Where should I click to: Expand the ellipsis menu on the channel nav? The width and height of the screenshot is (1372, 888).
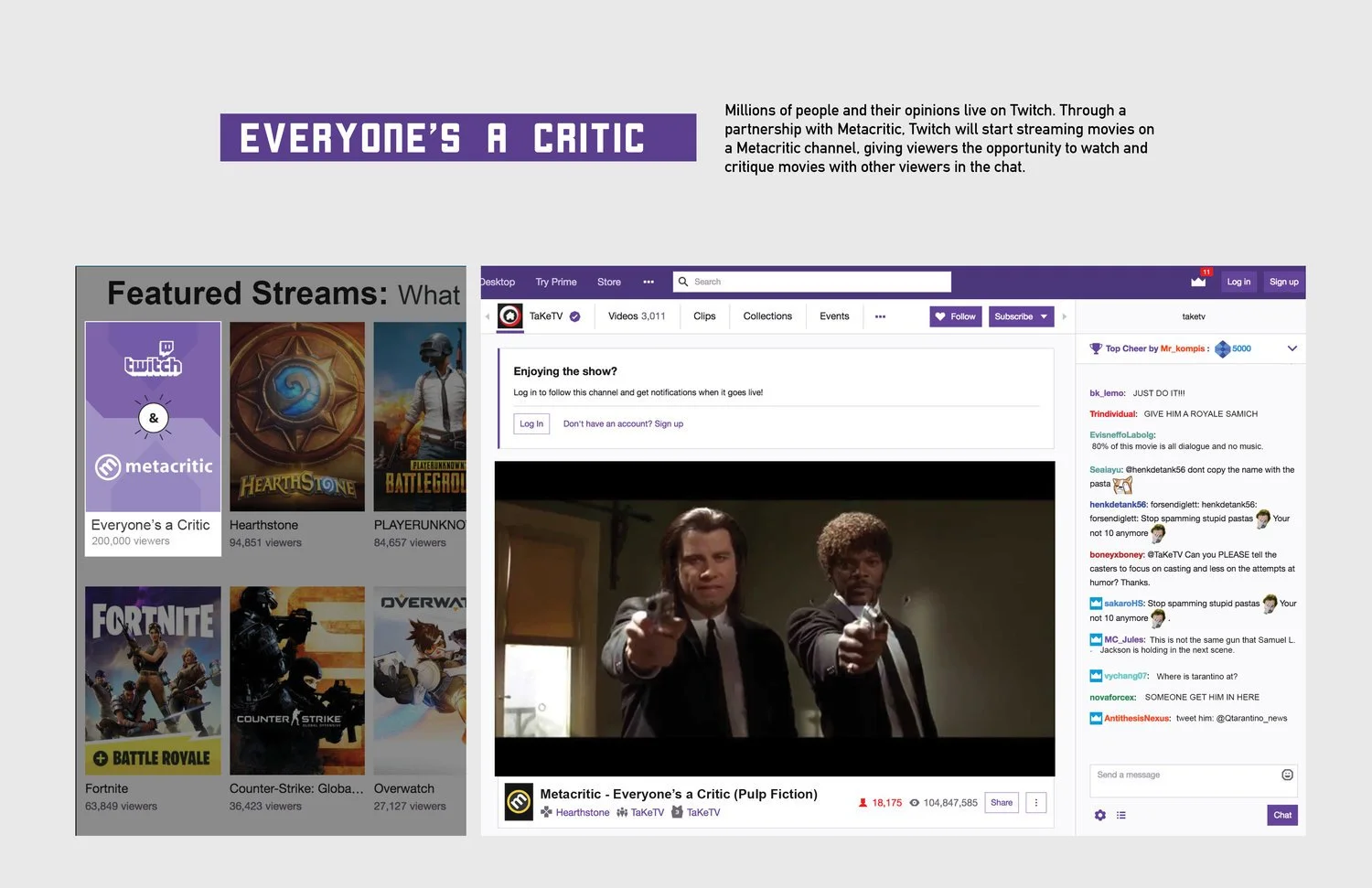tap(880, 316)
